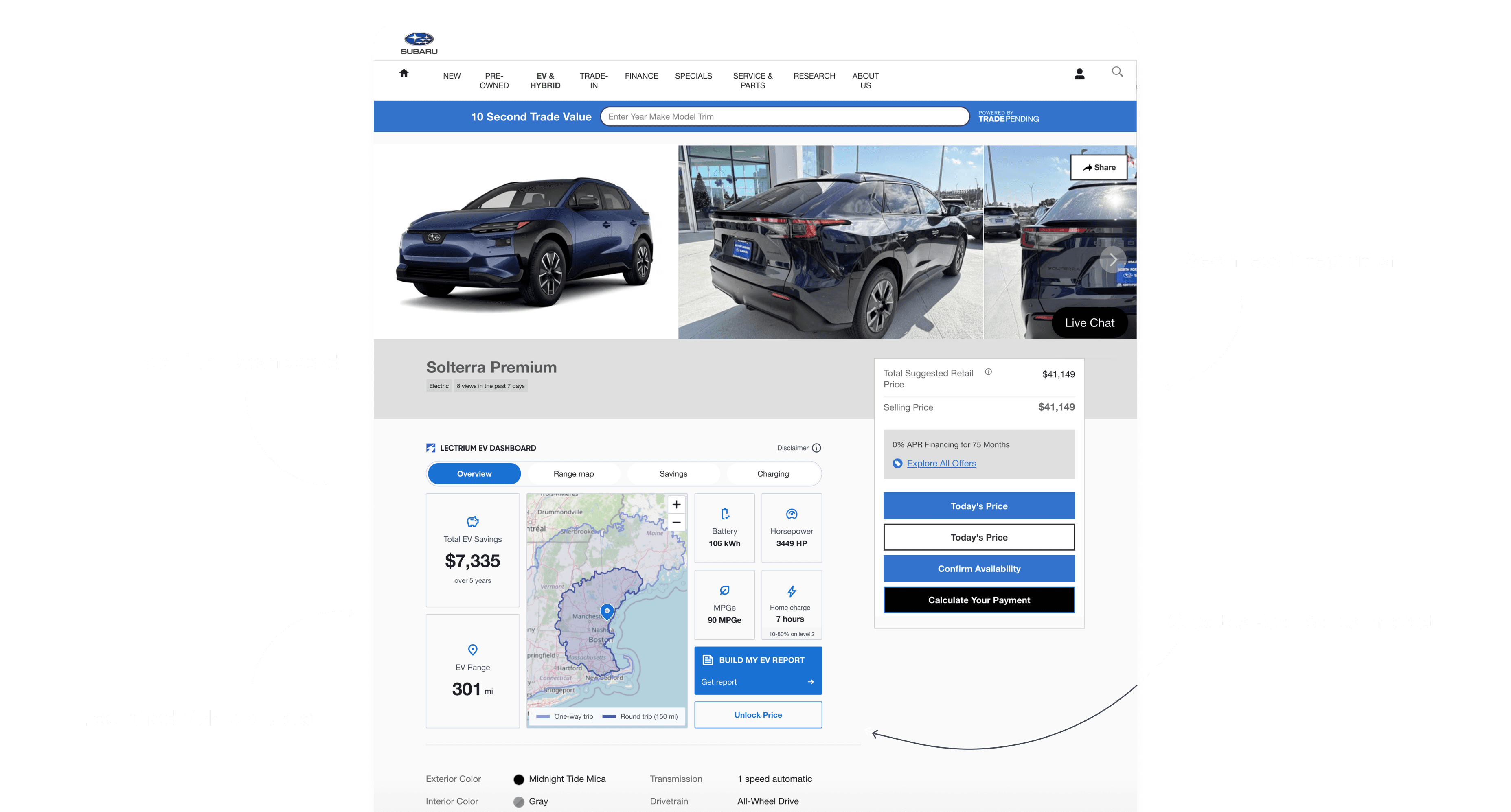Viewport: 1511px width, 812px height.
Task: Click the home icon in navigation
Action: [404, 73]
